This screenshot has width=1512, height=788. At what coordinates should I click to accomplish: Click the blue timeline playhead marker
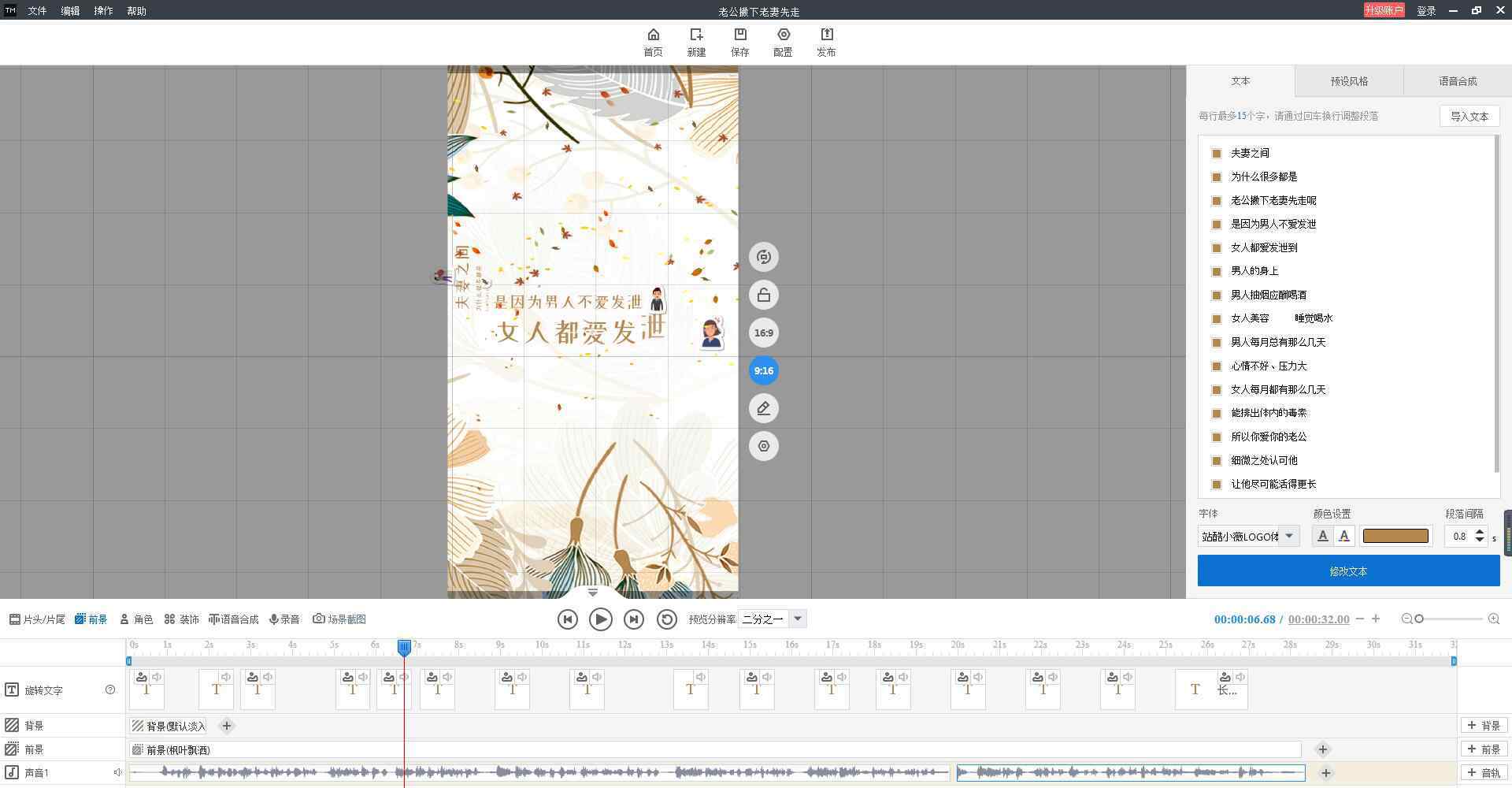point(404,647)
